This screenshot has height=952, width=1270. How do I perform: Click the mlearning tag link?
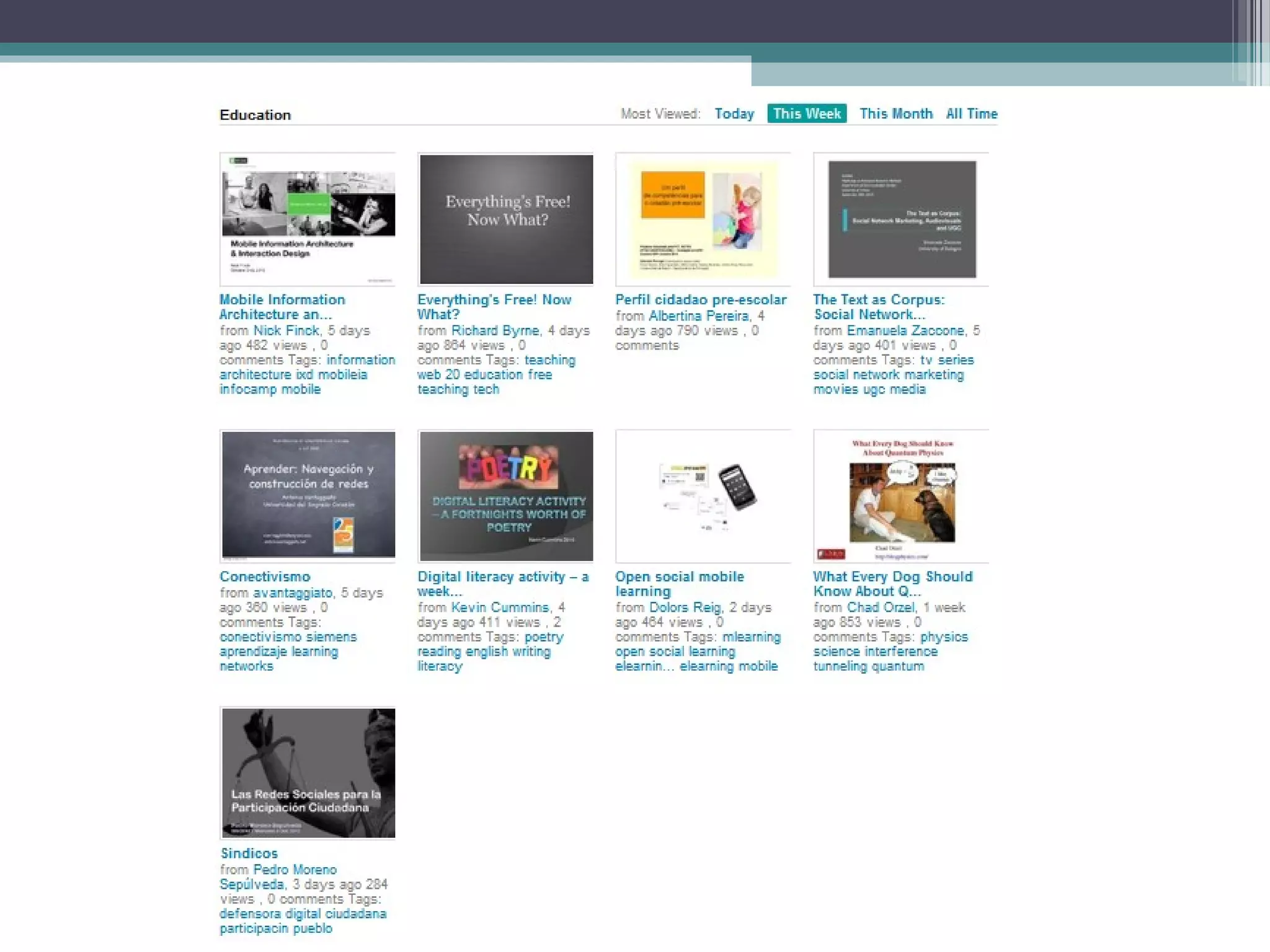(x=751, y=637)
